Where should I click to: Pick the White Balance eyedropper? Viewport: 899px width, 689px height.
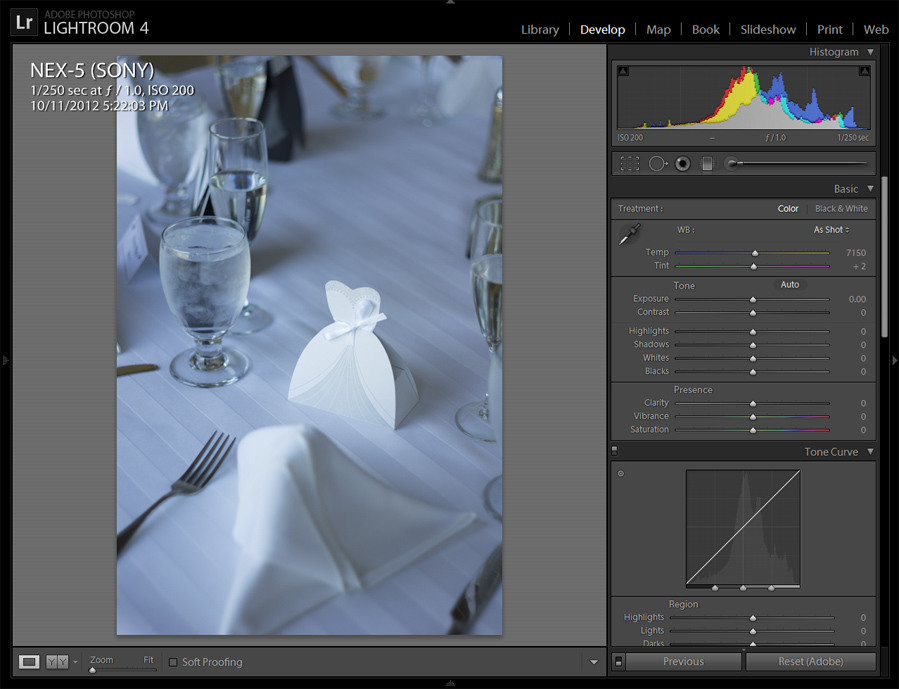coord(629,236)
